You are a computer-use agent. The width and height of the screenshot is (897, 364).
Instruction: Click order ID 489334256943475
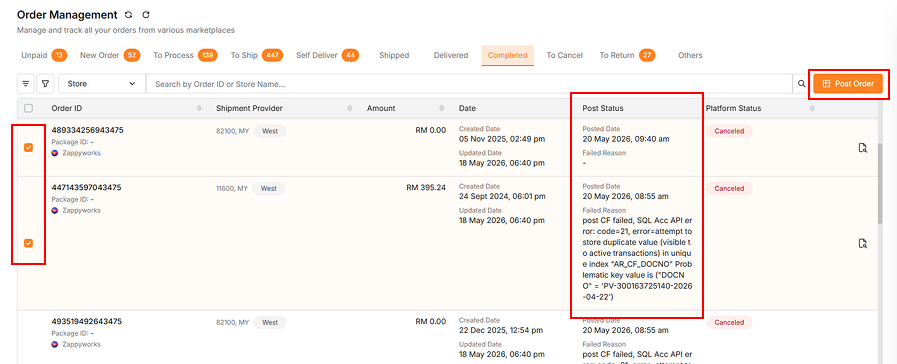88,130
